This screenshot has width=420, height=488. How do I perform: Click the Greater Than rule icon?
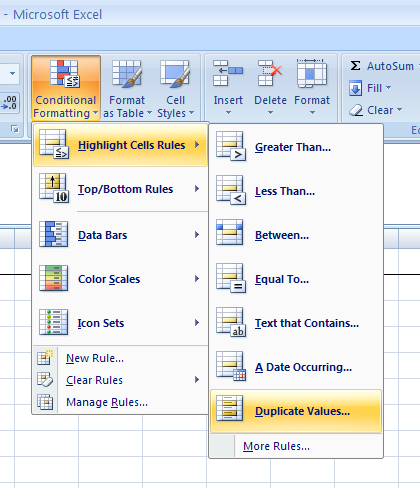[231, 146]
